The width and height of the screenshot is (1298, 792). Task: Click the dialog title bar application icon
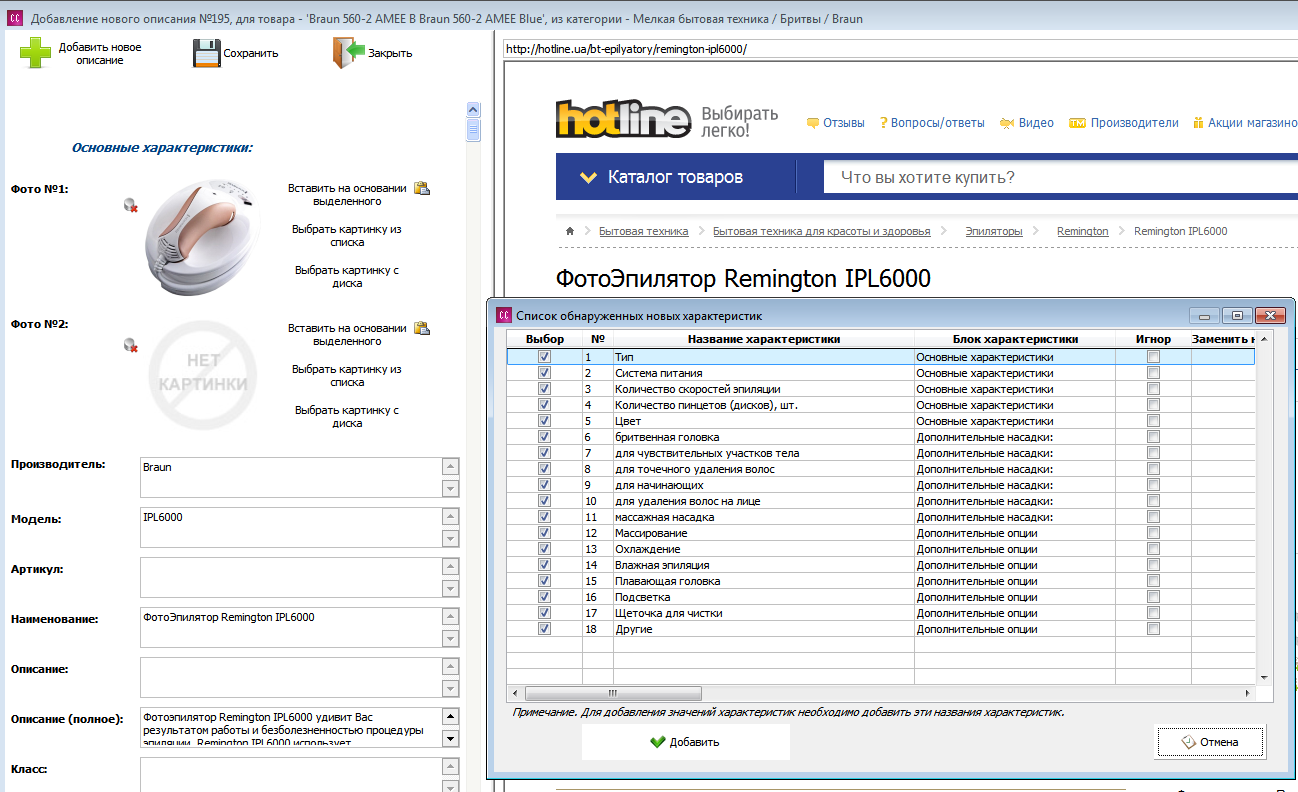[503, 315]
